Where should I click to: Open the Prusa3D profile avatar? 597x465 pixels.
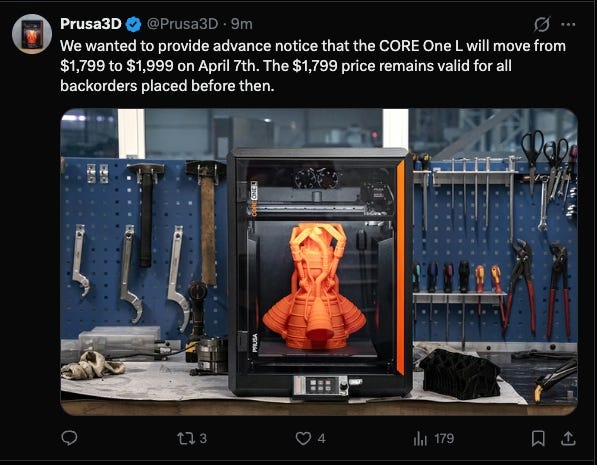[32, 34]
